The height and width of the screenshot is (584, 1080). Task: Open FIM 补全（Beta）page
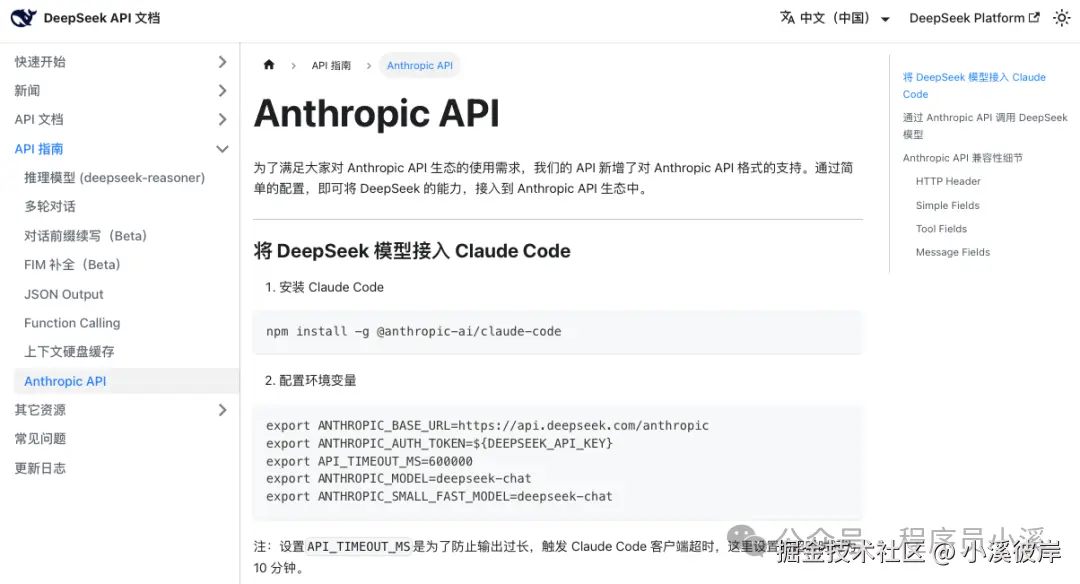72,265
